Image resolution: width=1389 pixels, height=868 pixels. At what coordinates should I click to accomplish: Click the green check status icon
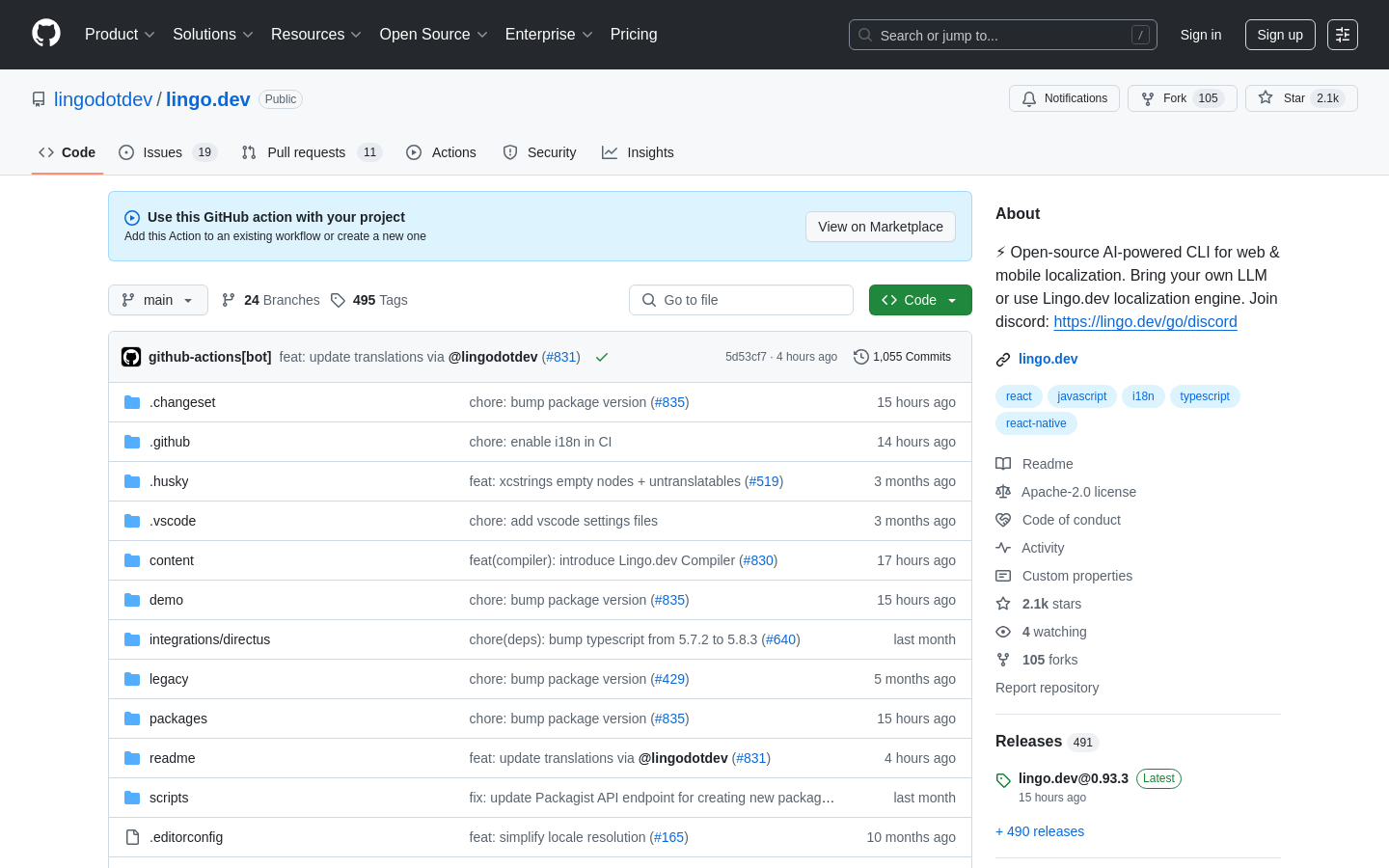click(x=602, y=357)
